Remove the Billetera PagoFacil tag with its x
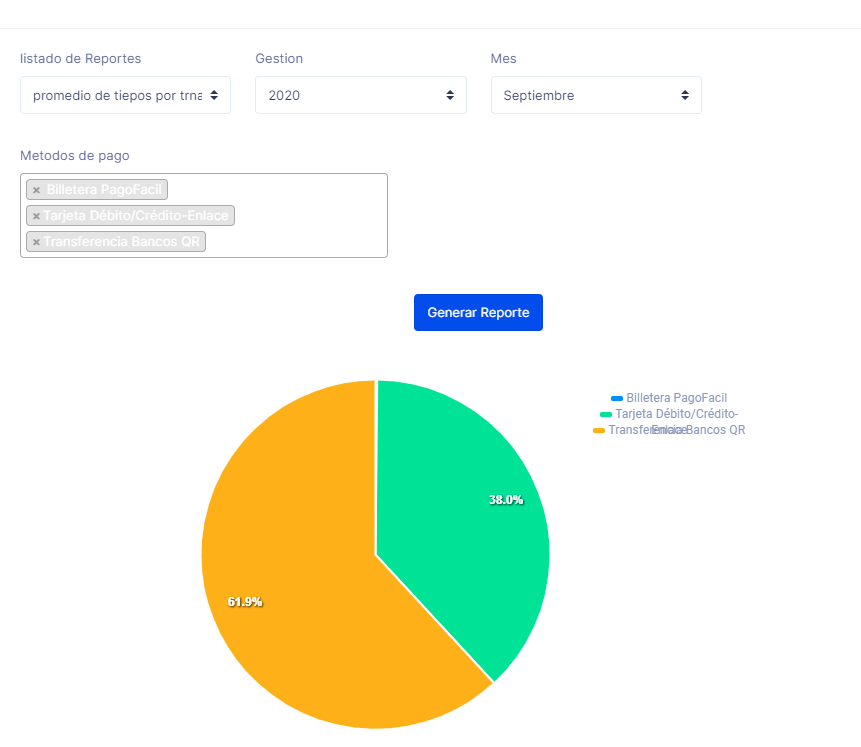 [36, 190]
